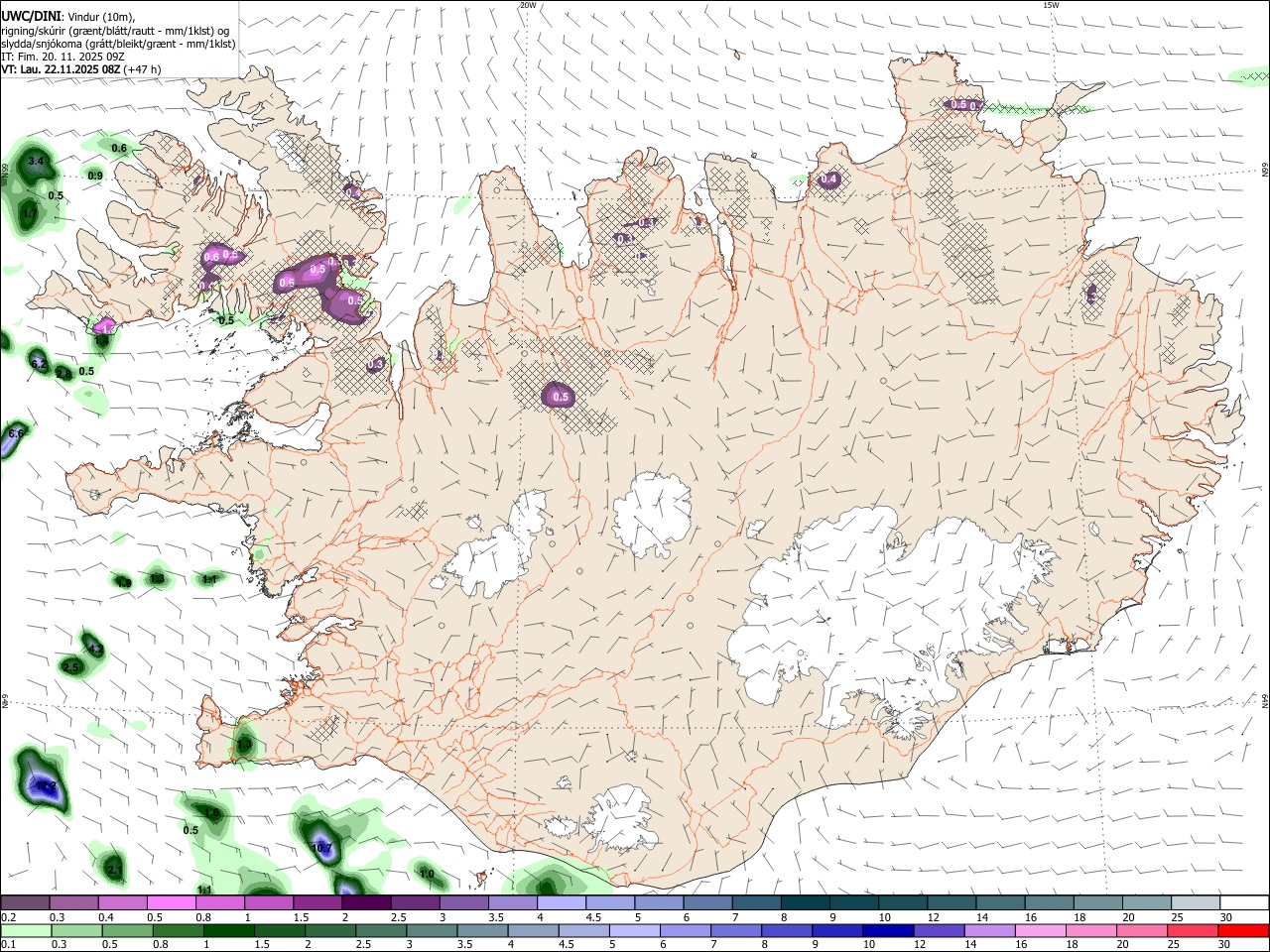Click the dark teal snow swatch between 8 and 9
This screenshot has height=952, width=1270.
click(805, 902)
